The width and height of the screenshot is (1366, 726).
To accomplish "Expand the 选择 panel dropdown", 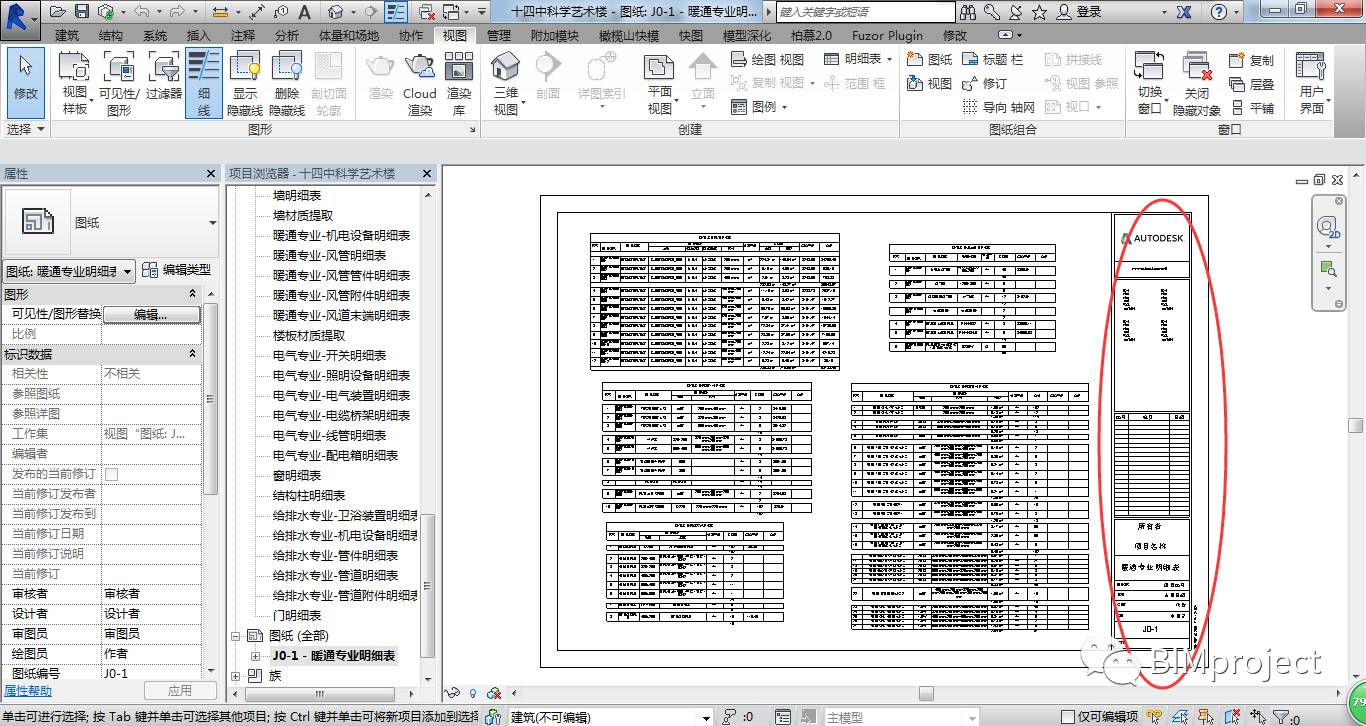I will pos(25,129).
